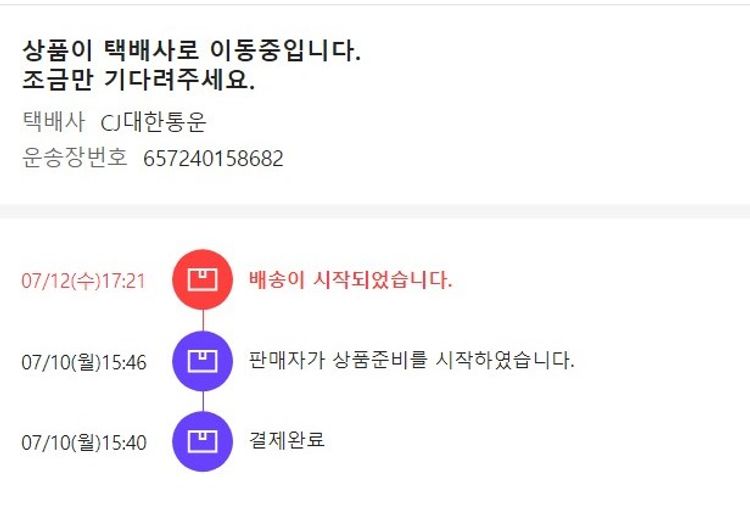750x509 pixels.
Task: Select the tracking number 657240158682
Action: pos(213,158)
